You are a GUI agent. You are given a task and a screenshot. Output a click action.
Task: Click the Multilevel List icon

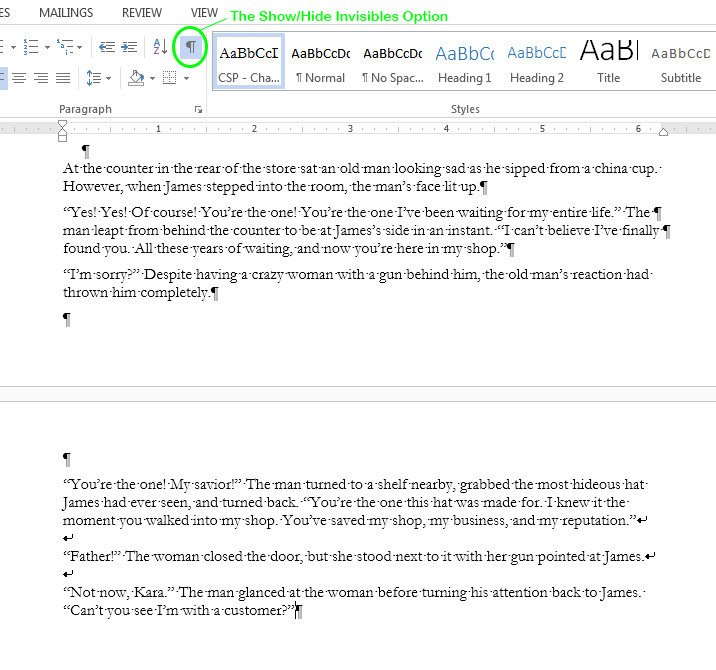point(65,47)
